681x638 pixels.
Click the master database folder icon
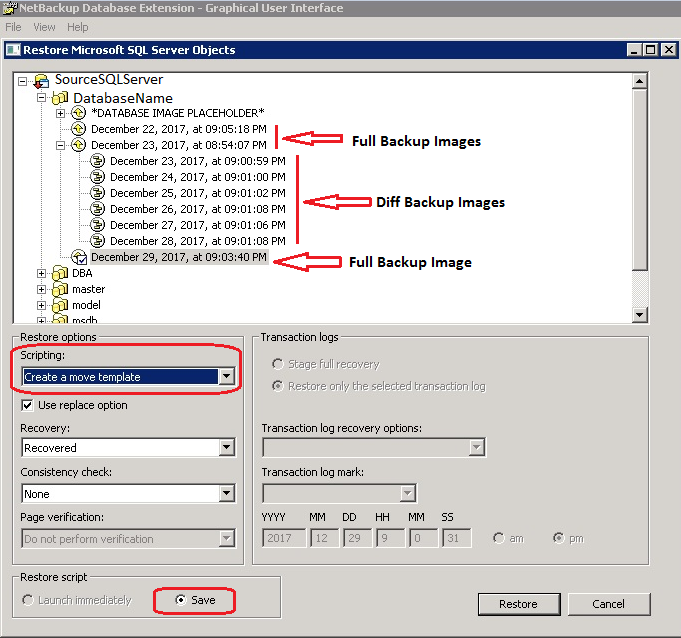60,289
